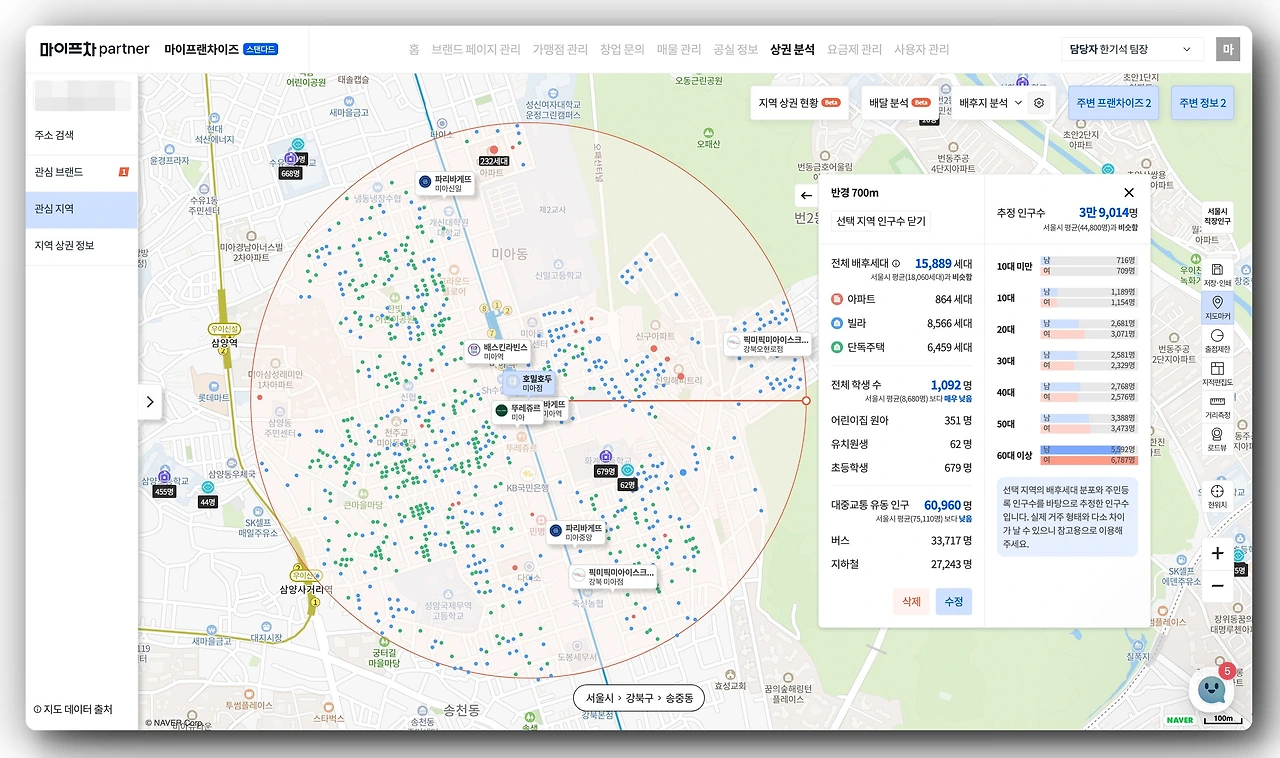The image size is (1280, 758).
Task: Toggle the 서울시 직장인구 button
Action: point(1217,216)
